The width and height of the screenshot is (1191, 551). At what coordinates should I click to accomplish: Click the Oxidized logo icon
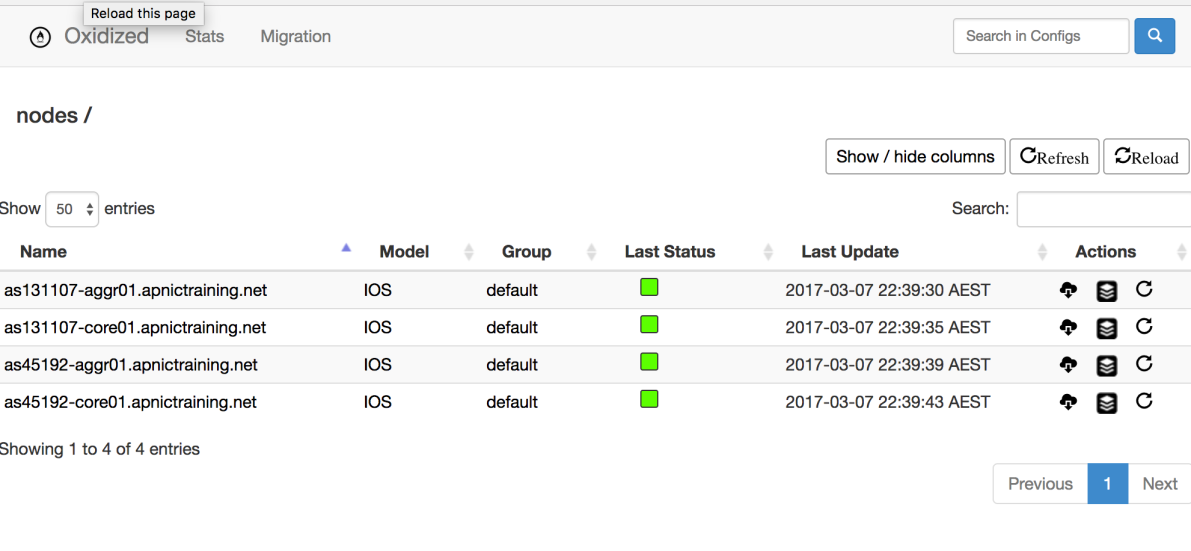(40, 37)
